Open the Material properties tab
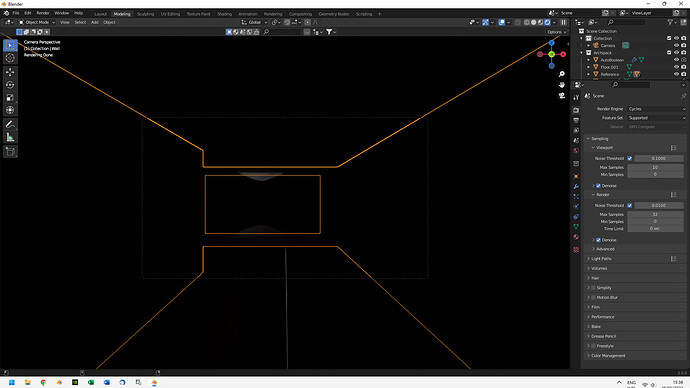 click(576, 237)
